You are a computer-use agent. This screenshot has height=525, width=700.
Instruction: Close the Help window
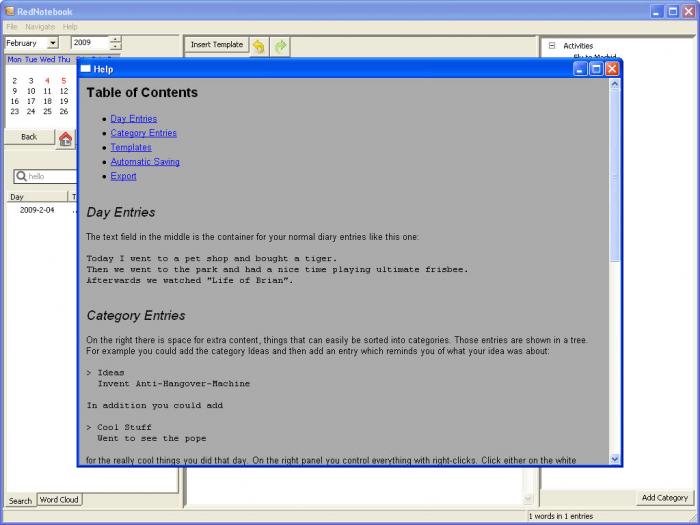[612, 69]
